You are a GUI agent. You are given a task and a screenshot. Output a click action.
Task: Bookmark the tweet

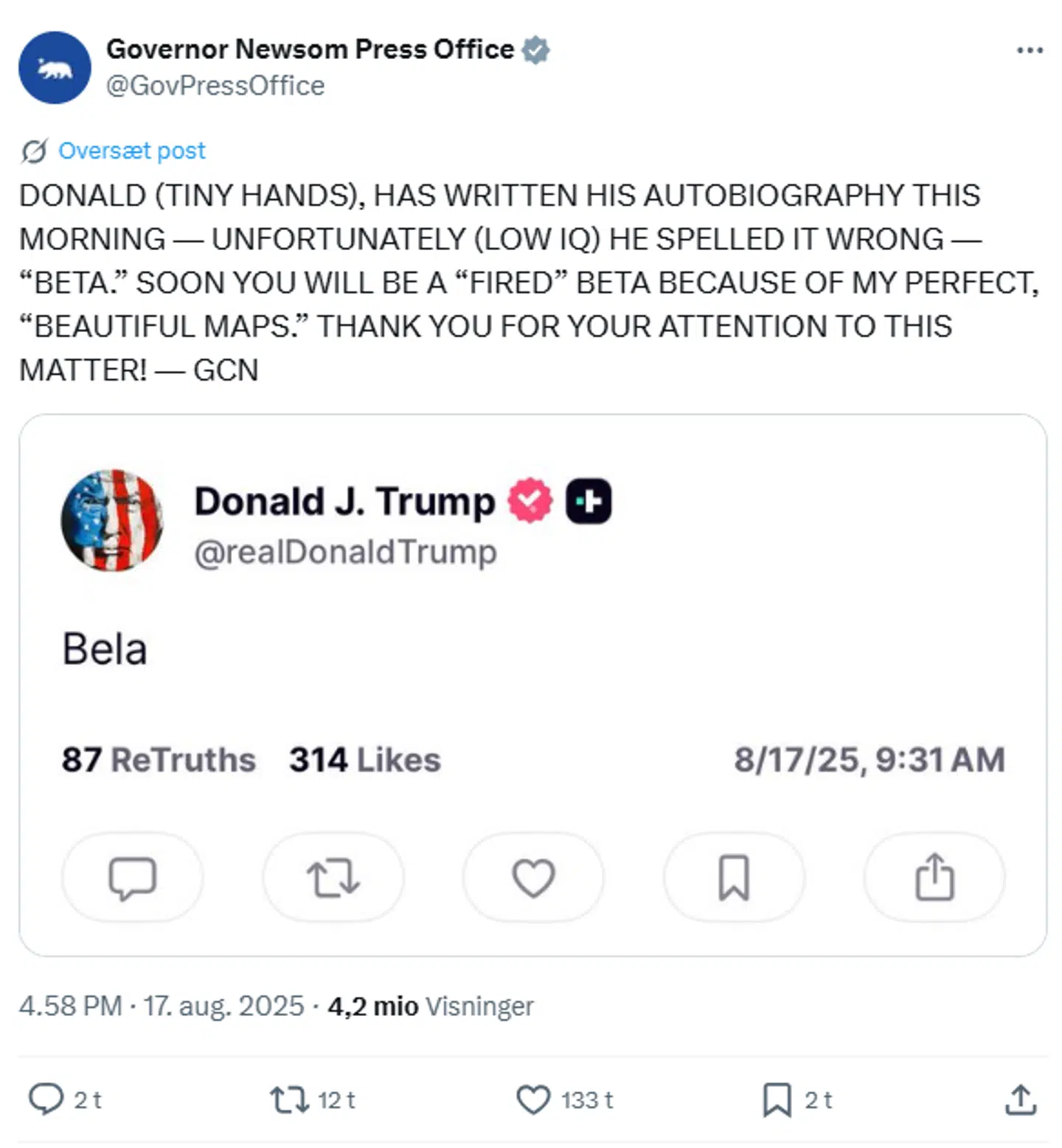[778, 1100]
